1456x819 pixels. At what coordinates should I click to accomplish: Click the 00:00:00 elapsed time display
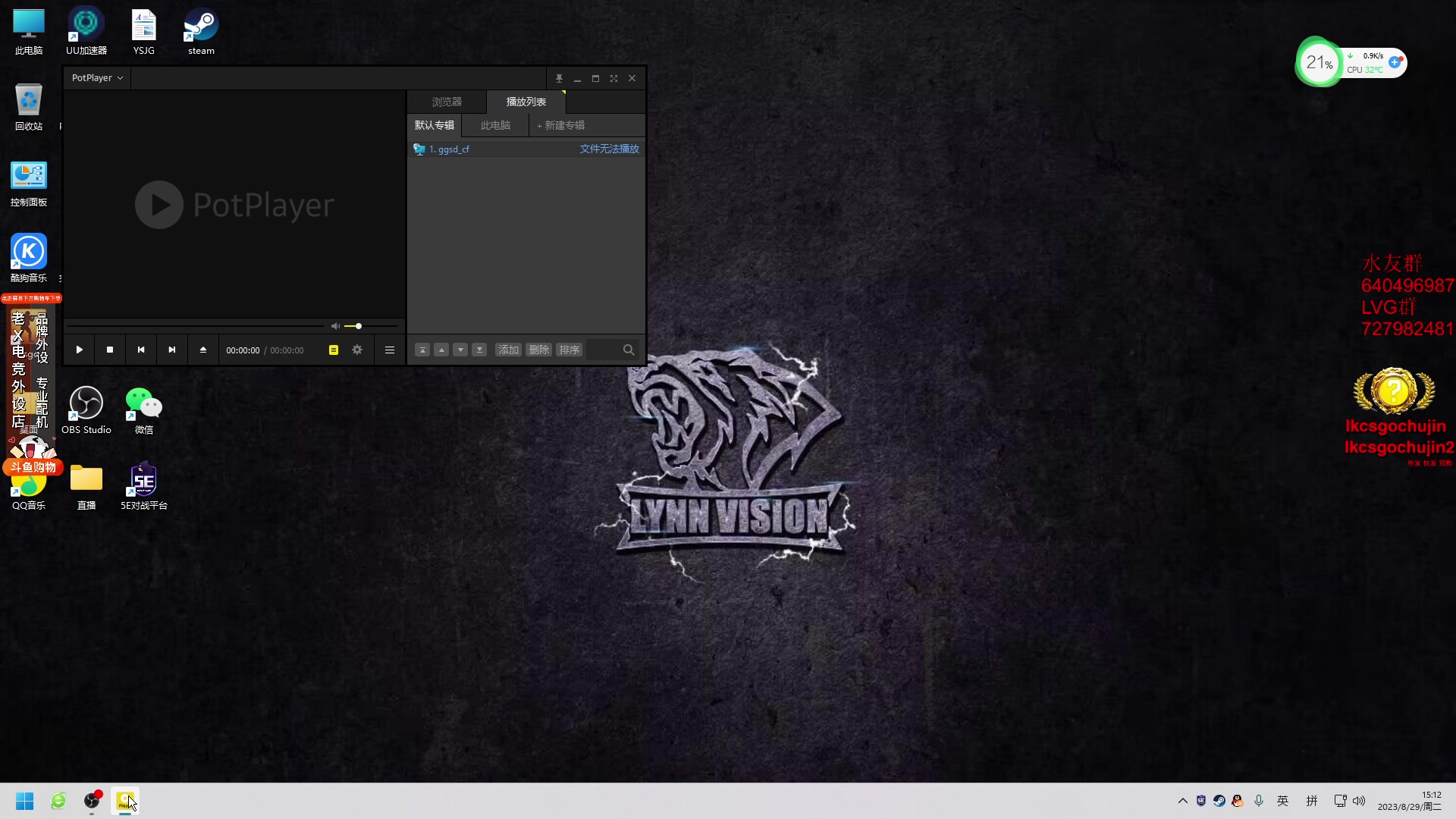tap(243, 350)
